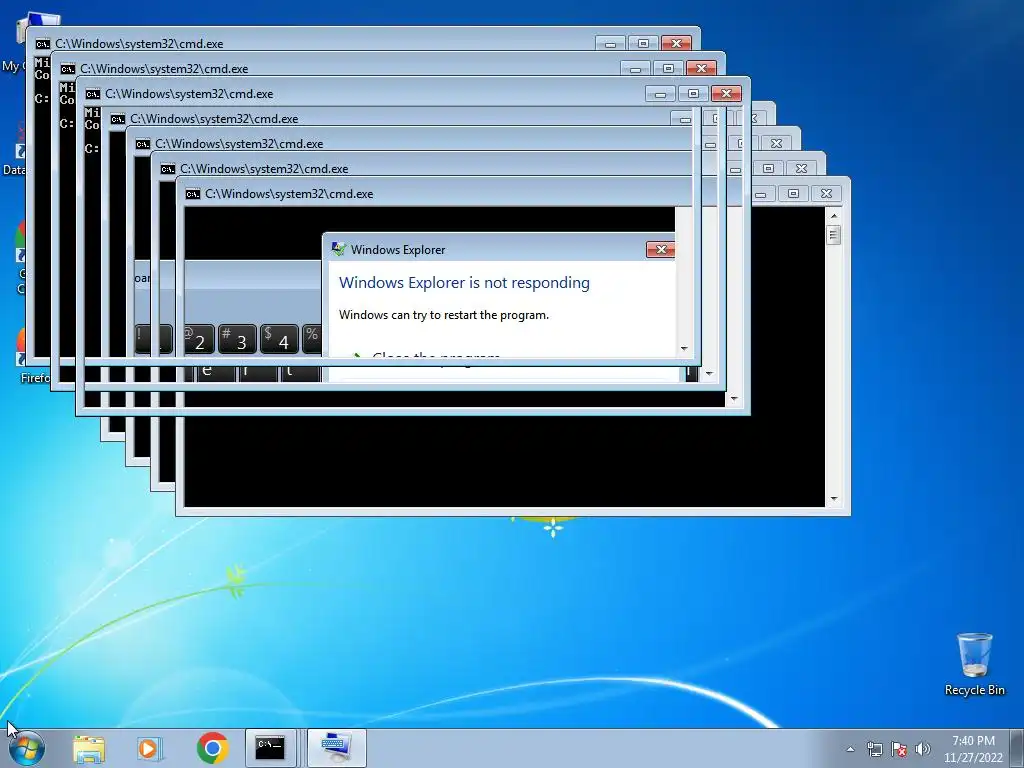Open the Windows Explorer folder taskbar icon
This screenshot has width=1024, height=768.
[89, 748]
